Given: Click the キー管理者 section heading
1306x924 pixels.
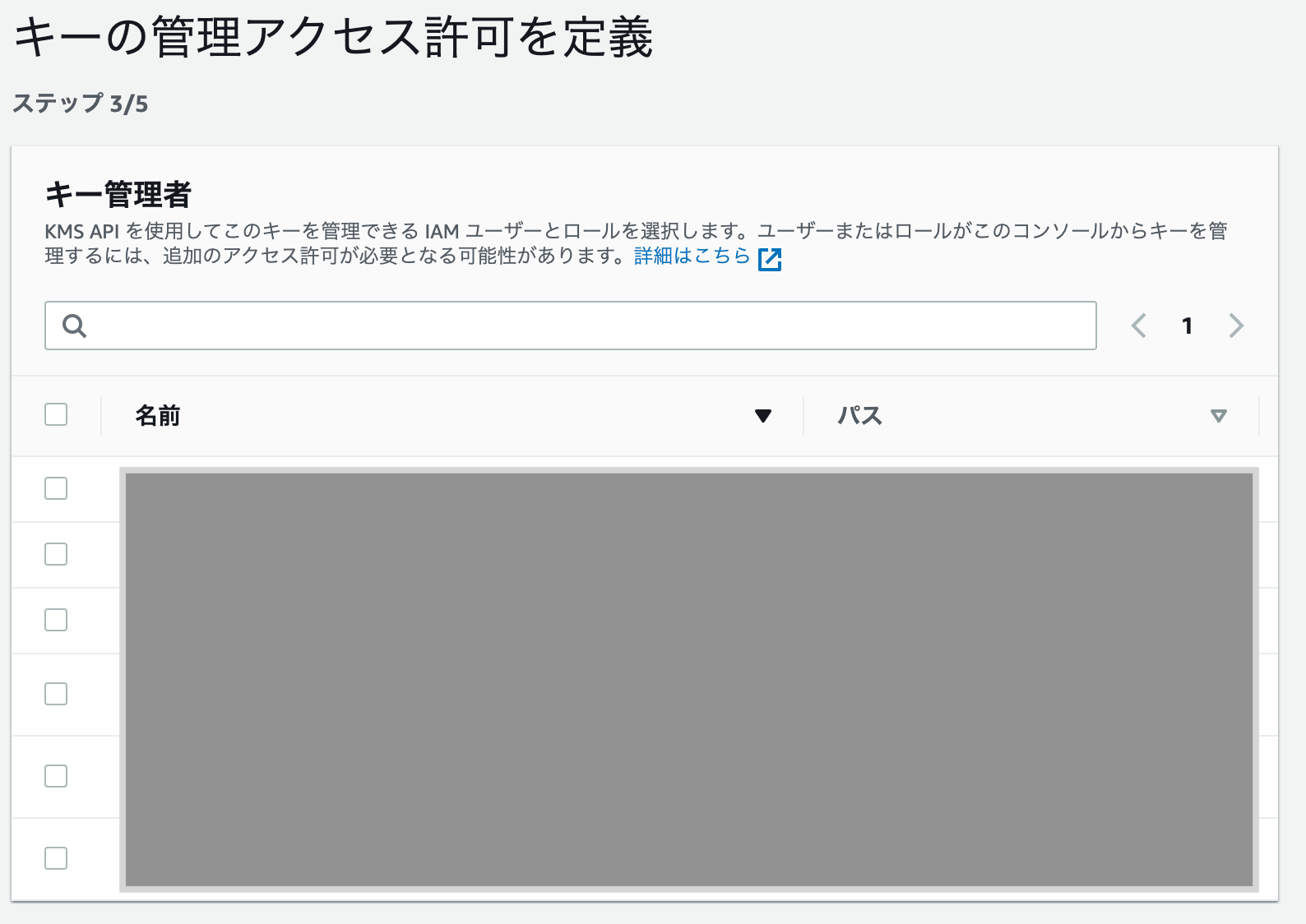Looking at the screenshot, I should click(118, 195).
